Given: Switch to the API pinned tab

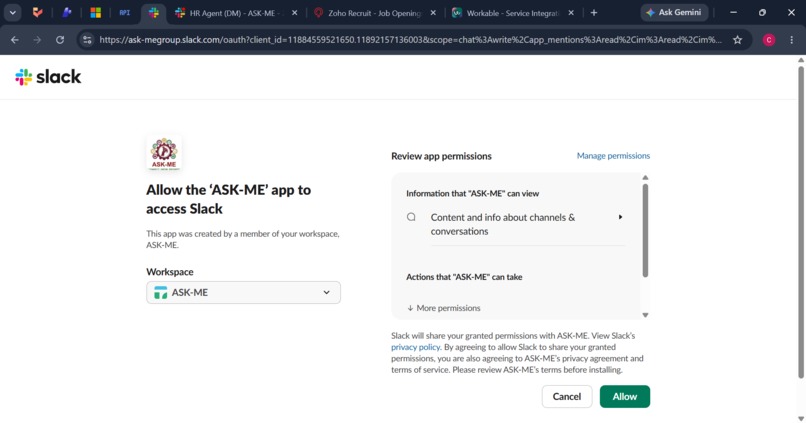Looking at the screenshot, I should tap(125, 13).
